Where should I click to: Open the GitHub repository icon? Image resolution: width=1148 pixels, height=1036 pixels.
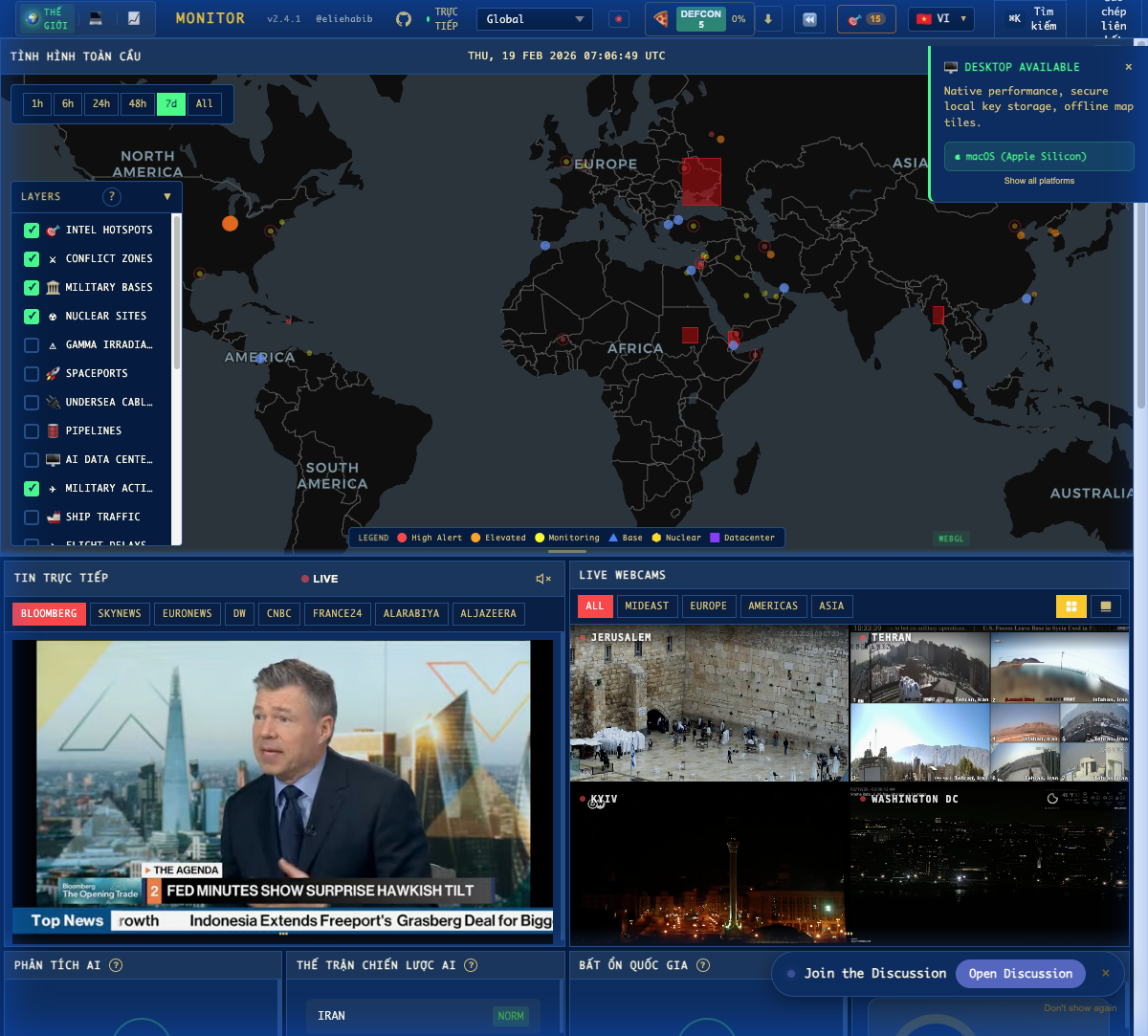pos(404,19)
